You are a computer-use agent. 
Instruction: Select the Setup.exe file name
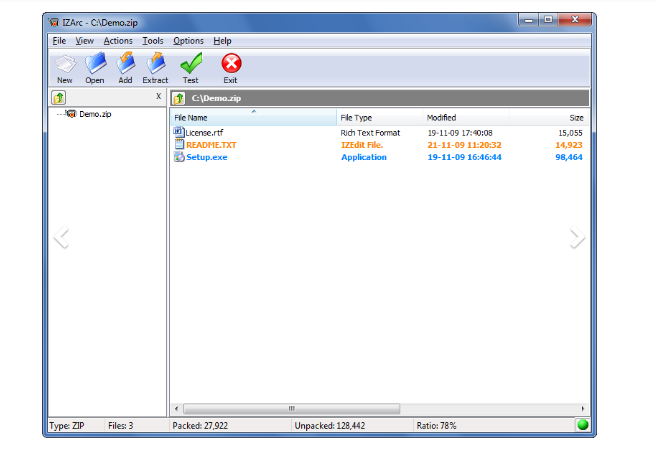(x=207, y=157)
